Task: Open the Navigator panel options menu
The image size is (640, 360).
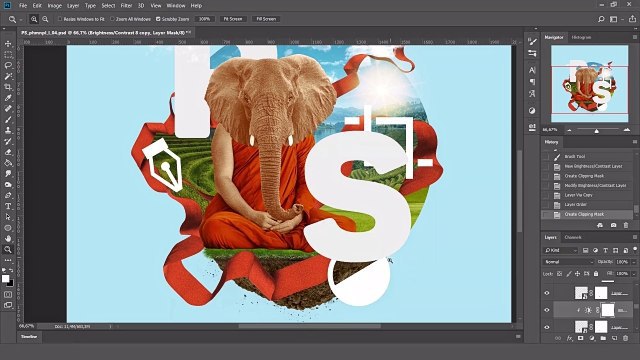Action: 635,37
